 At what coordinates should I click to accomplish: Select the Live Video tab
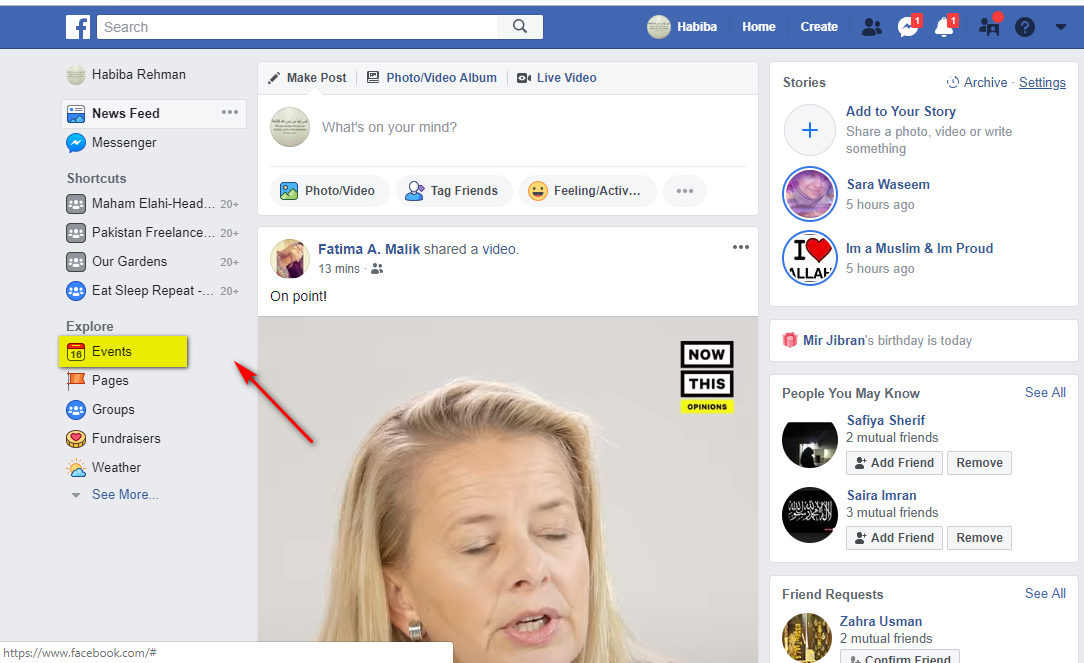tap(557, 77)
